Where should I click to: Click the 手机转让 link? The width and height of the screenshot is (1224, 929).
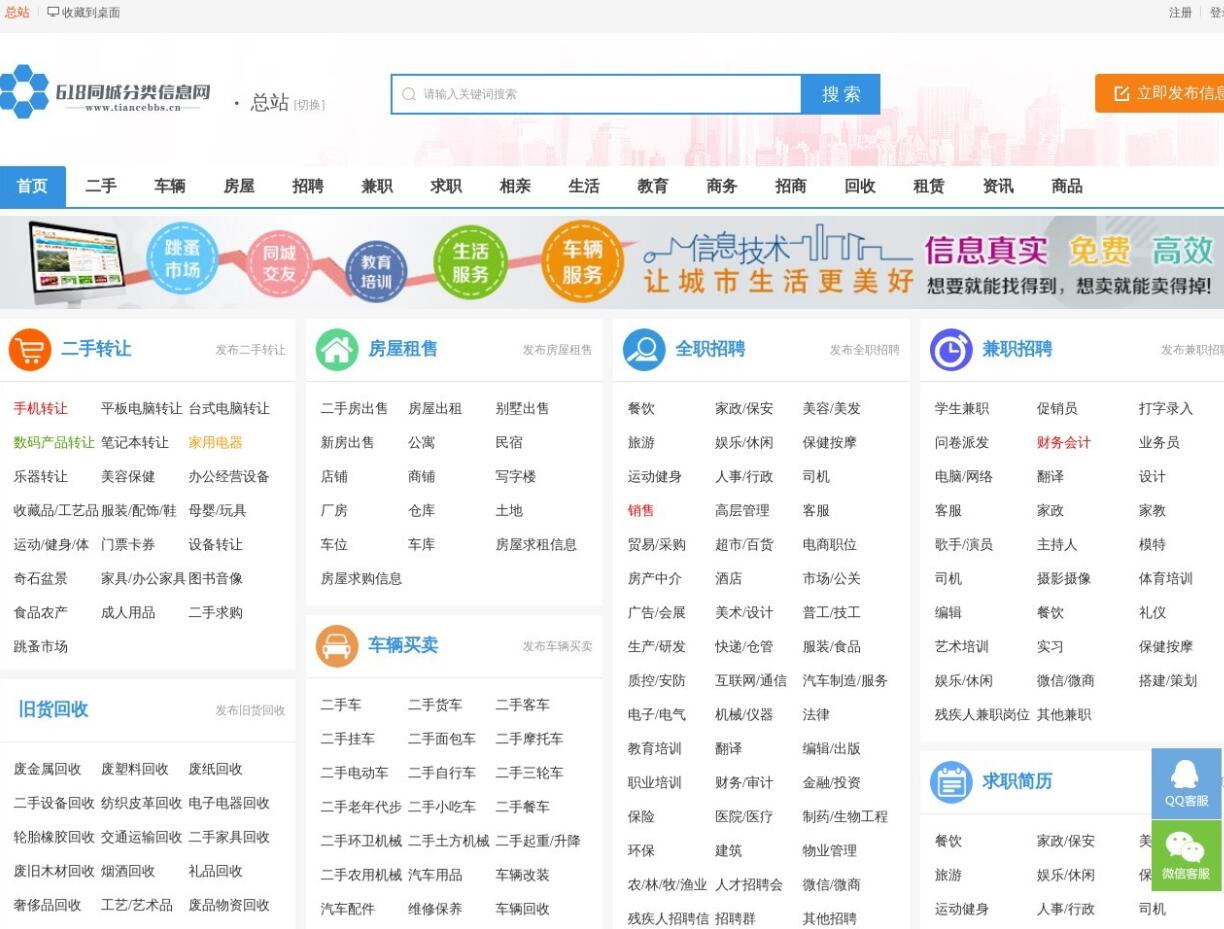pos(41,408)
